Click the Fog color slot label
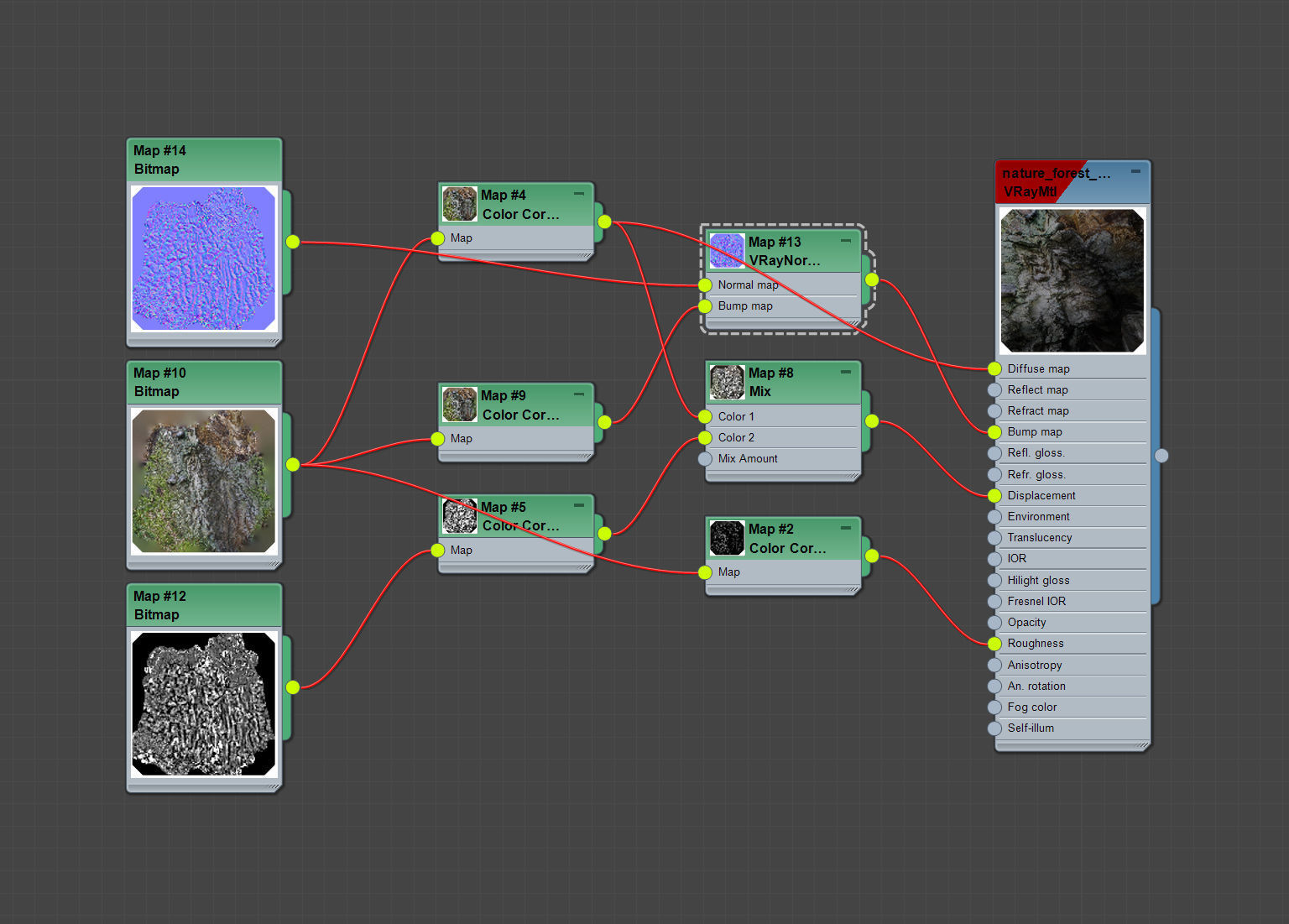Viewport: 1289px width, 924px height. pyautogui.click(x=1032, y=707)
